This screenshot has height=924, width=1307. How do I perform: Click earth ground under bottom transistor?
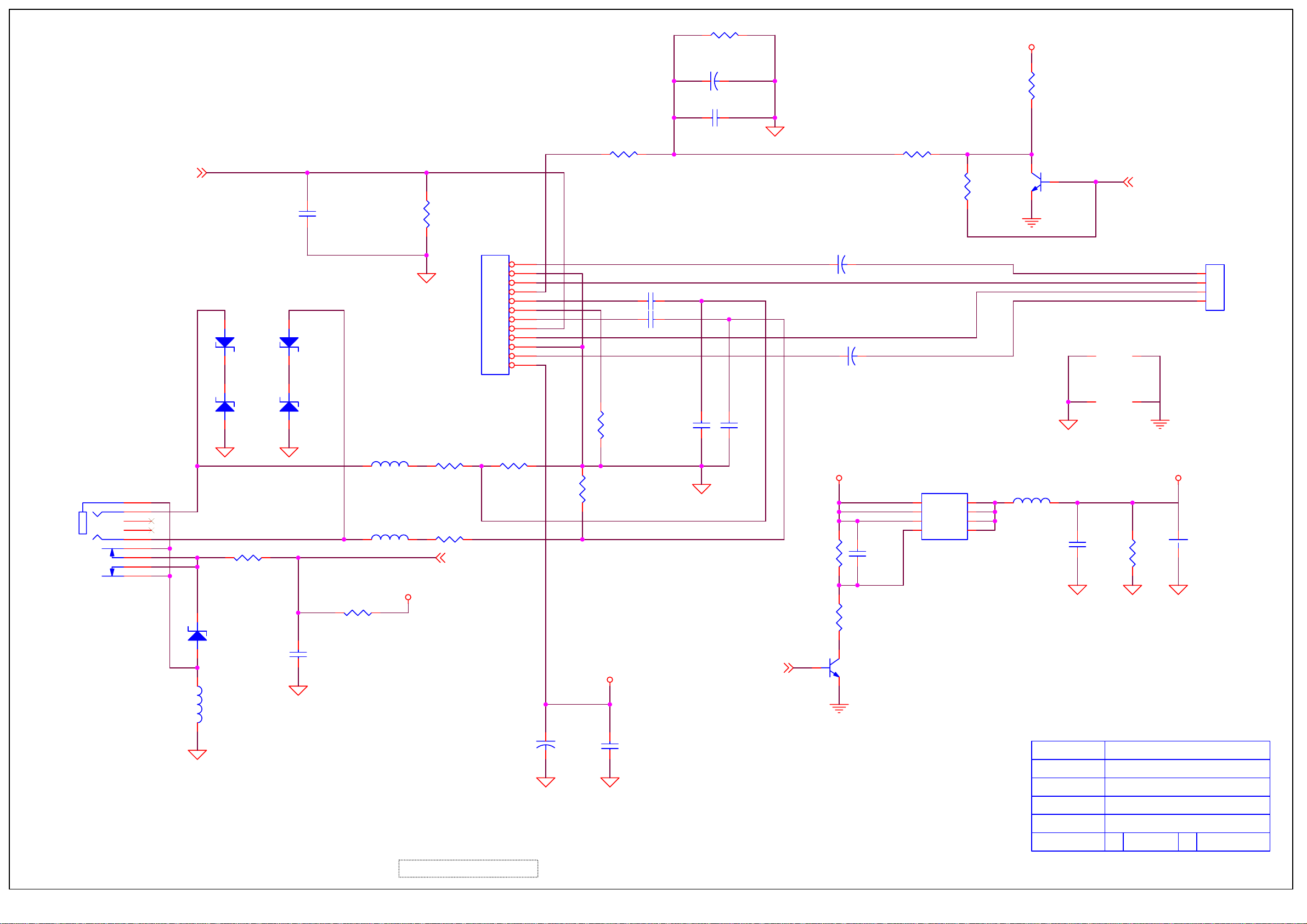point(839,708)
